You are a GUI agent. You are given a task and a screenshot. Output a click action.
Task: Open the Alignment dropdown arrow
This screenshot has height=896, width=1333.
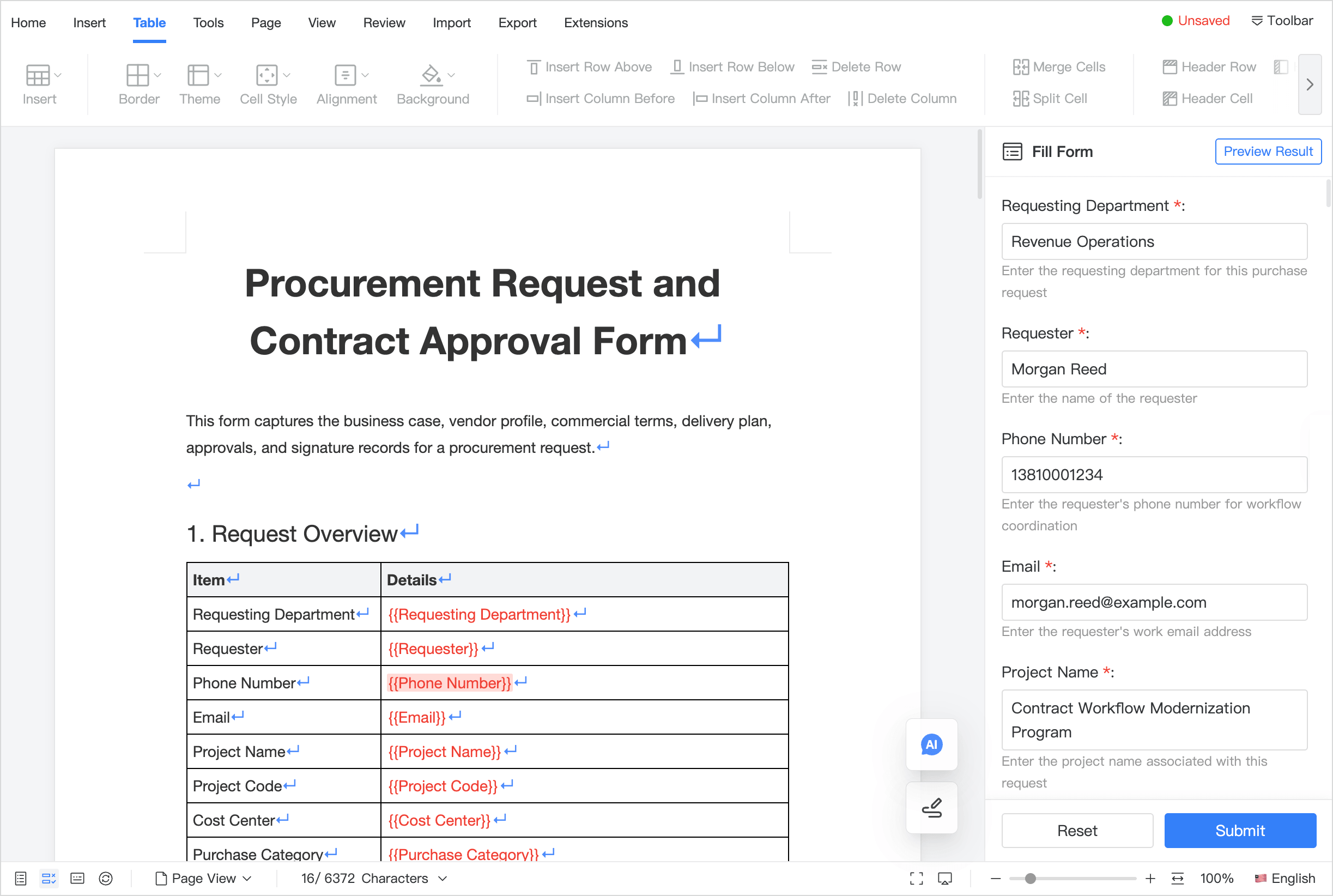[x=365, y=75]
